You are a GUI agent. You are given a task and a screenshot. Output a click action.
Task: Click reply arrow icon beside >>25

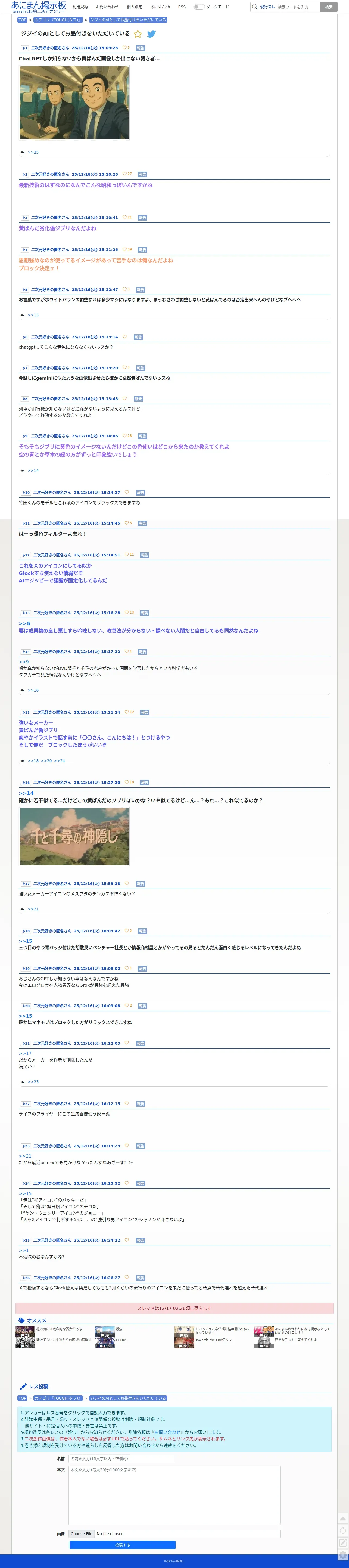click(x=23, y=153)
